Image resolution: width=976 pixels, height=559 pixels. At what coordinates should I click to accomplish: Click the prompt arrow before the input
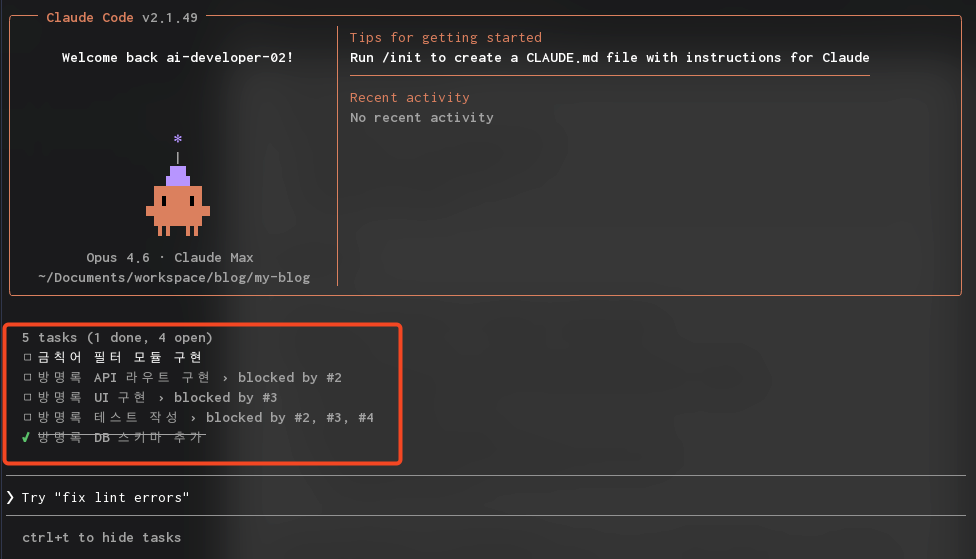point(10,497)
